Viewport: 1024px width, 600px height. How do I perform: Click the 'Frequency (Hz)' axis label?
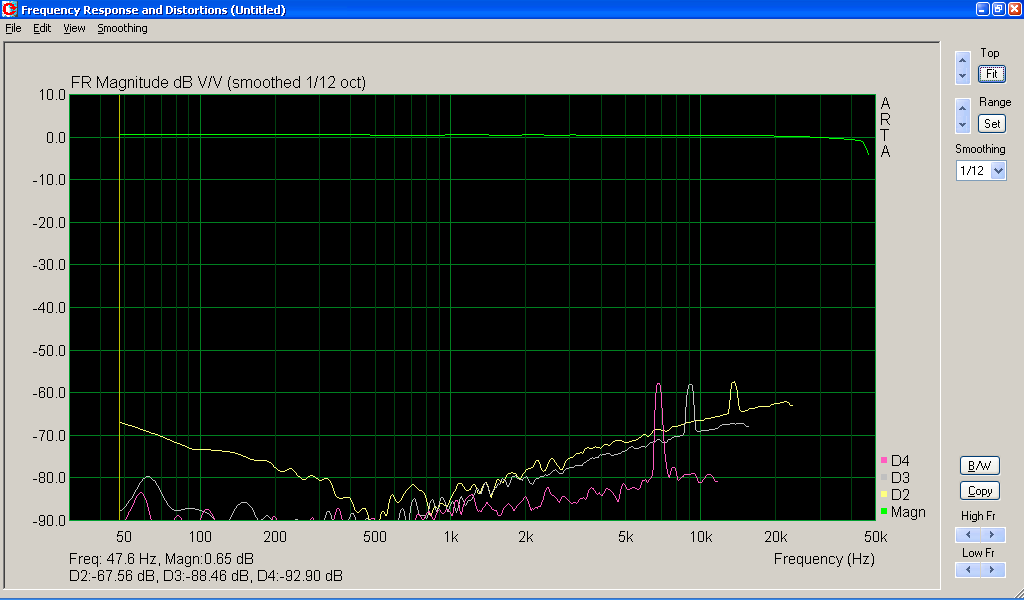pyautogui.click(x=824, y=559)
